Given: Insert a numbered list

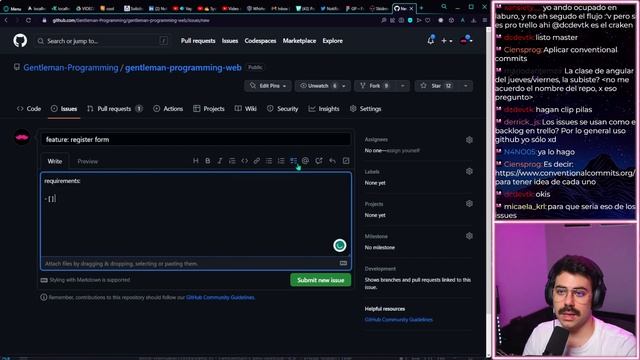Looking at the screenshot, I should pos(281,161).
